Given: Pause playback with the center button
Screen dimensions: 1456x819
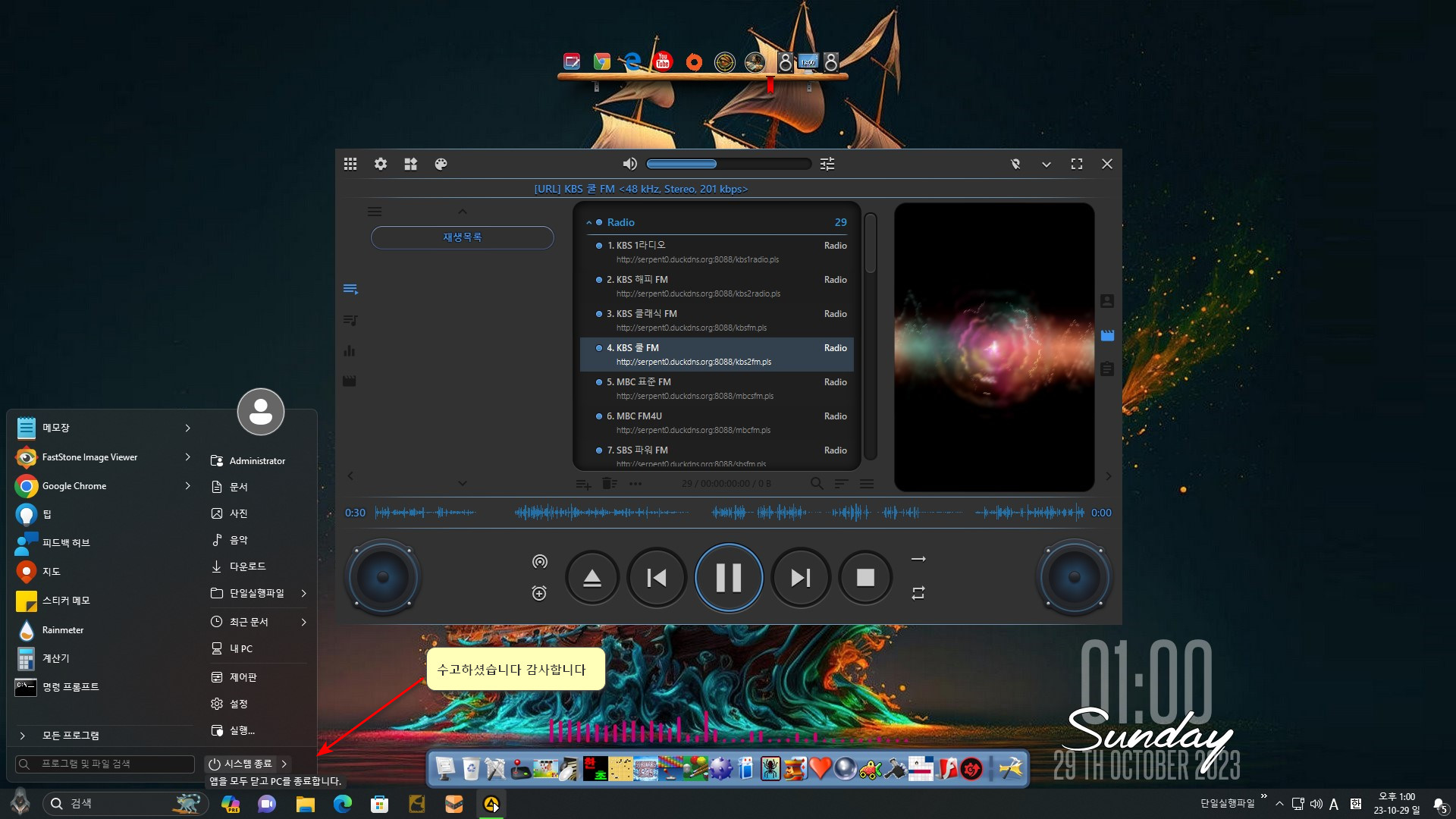Looking at the screenshot, I should [x=729, y=578].
